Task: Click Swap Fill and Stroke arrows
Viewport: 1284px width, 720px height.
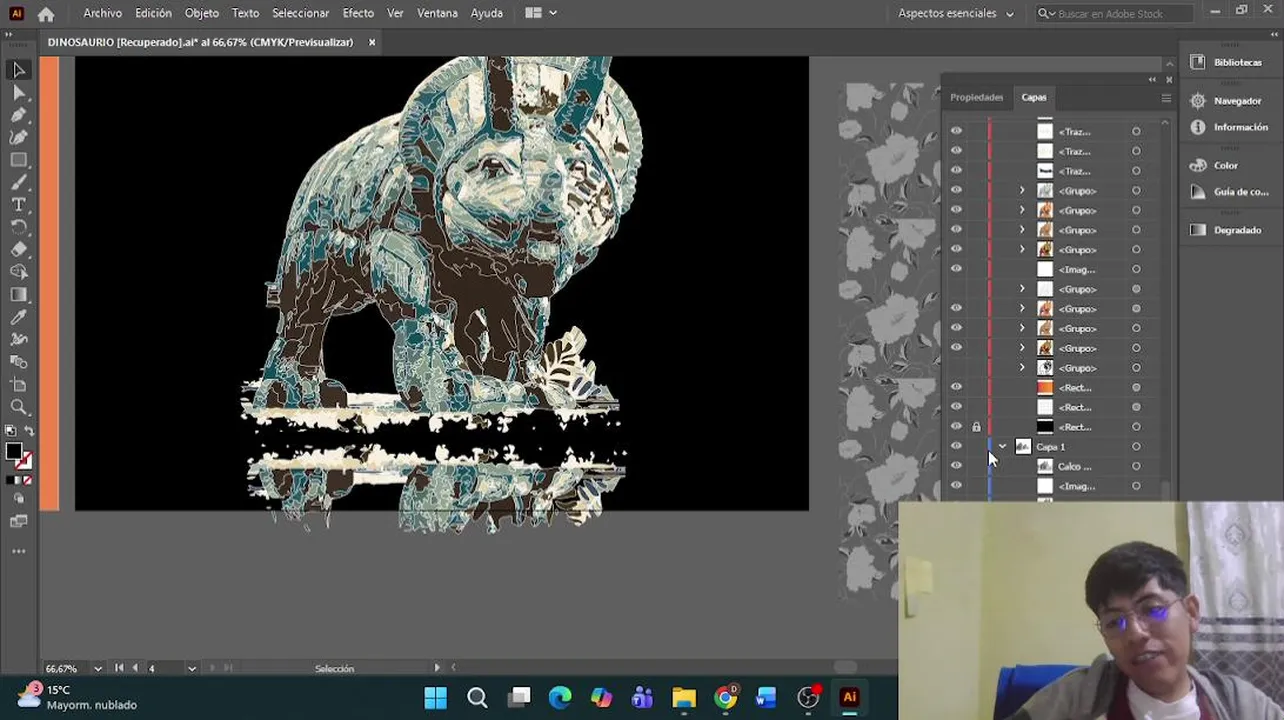Action: [x=29, y=431]
